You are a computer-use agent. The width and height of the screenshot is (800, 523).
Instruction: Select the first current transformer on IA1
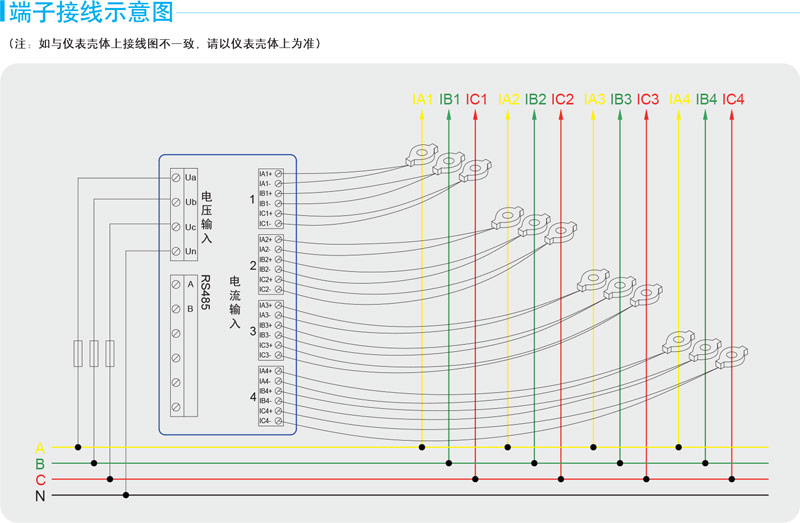(x=422, y=155)
